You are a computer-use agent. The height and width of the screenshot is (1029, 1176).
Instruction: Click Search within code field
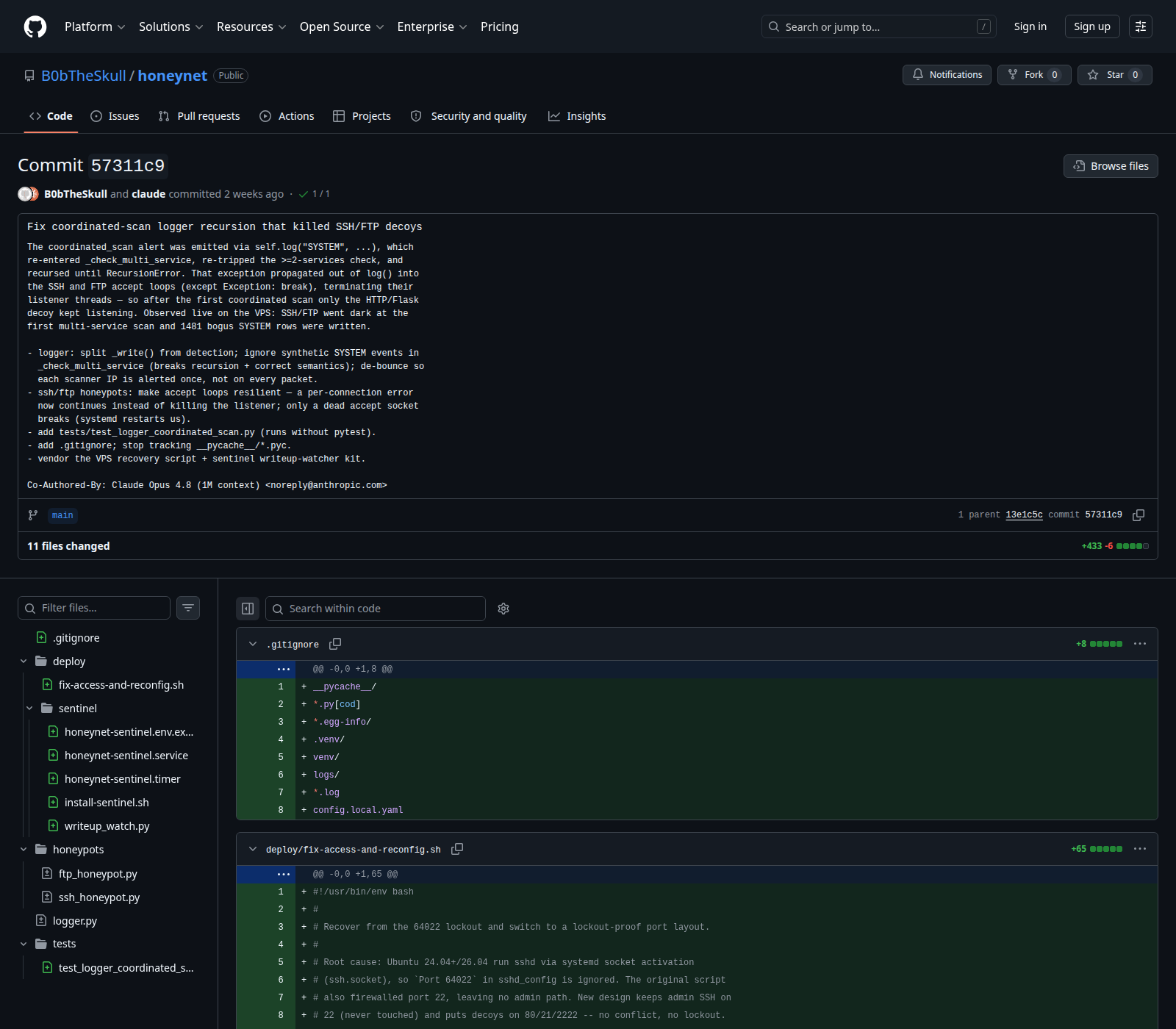[375, 609]
